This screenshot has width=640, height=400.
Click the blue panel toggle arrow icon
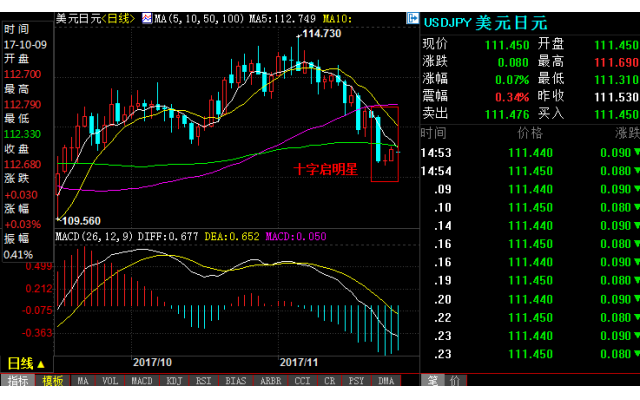coord(413,18)
